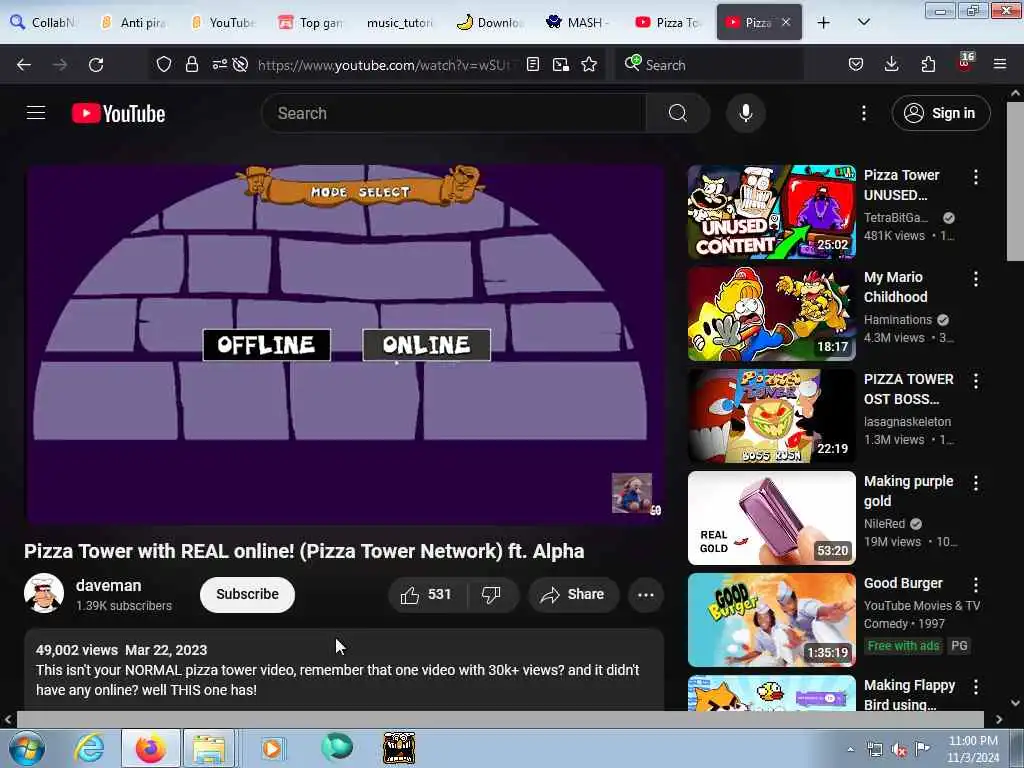Focus the Firefox URL address bar
Screen dimensions: 1024x768
pos(385,65)
